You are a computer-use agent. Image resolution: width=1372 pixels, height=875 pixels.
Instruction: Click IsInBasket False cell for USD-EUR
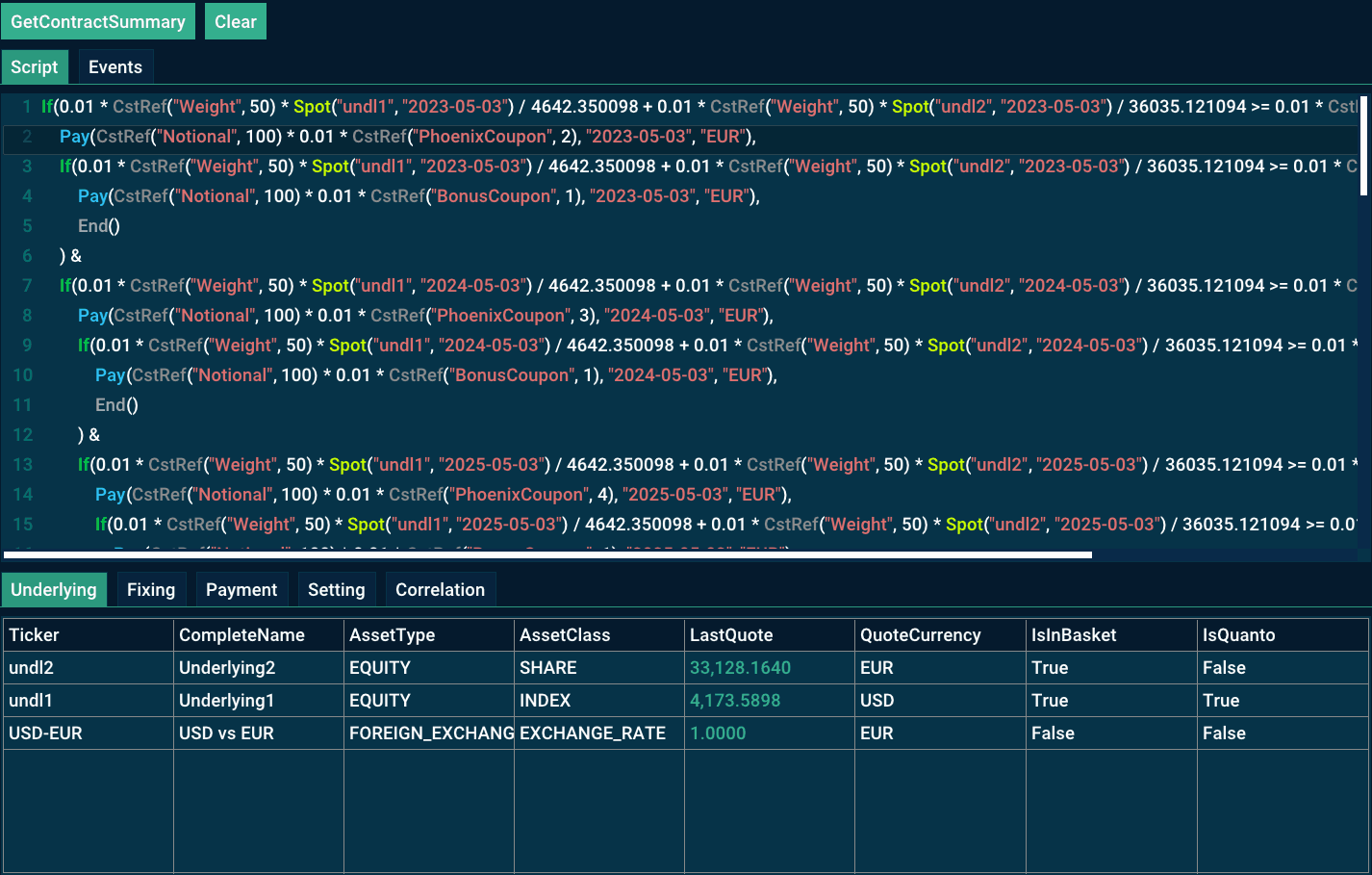1111,733
